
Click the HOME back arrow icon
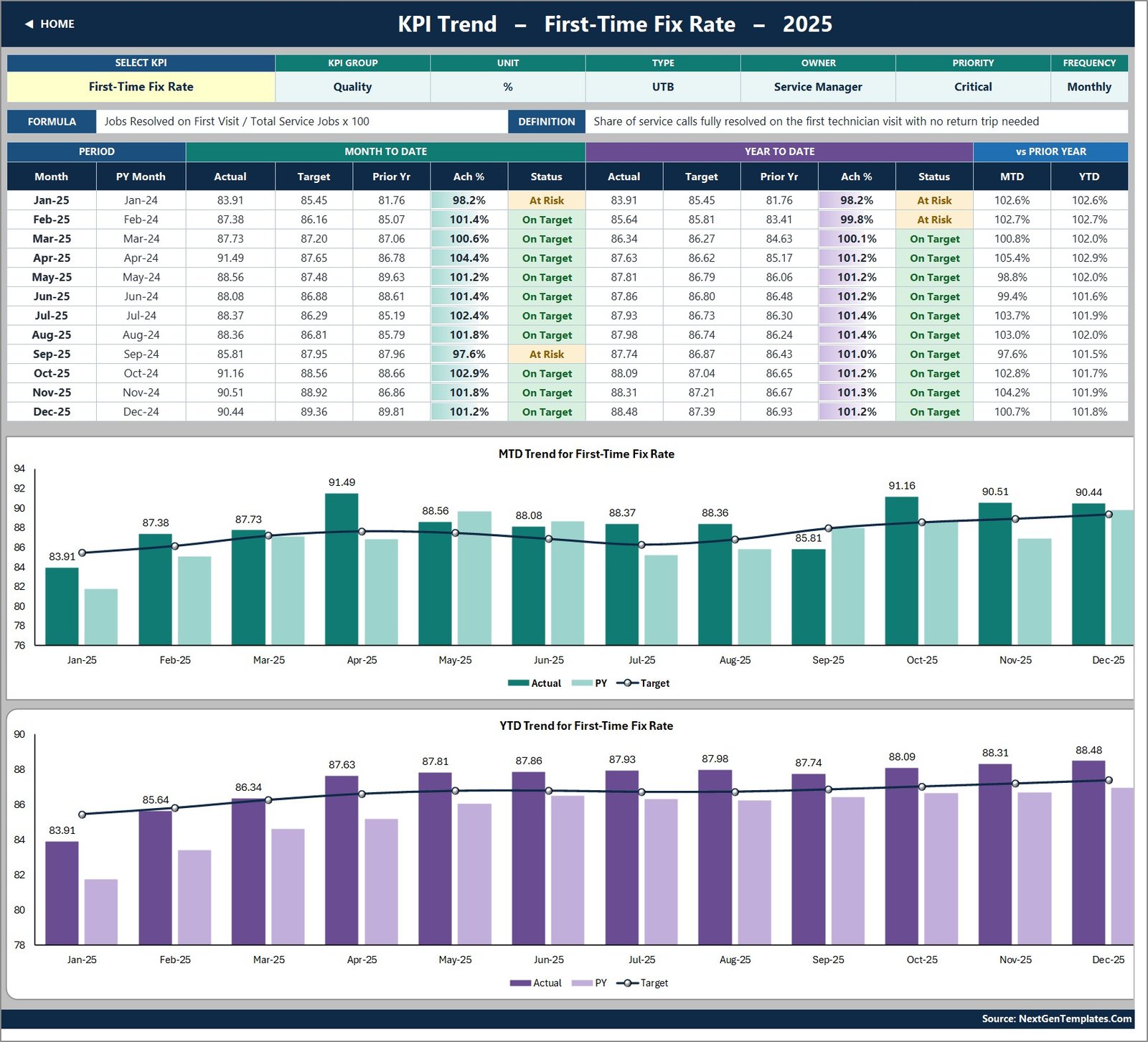point(29,24)
